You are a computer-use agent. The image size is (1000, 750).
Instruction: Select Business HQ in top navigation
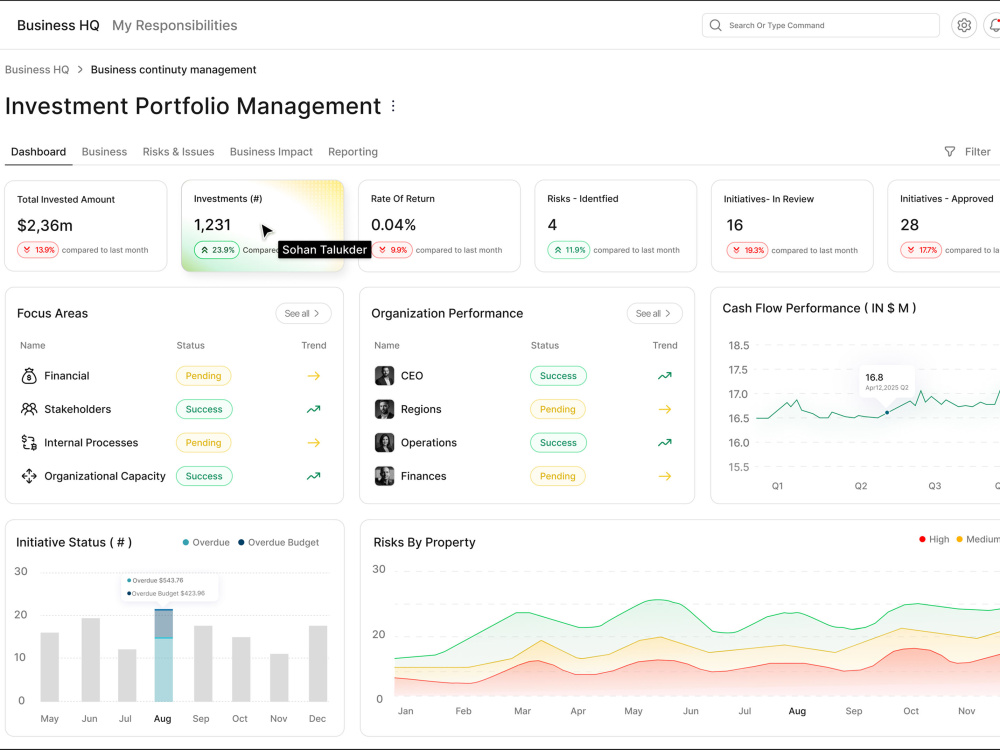58,26
